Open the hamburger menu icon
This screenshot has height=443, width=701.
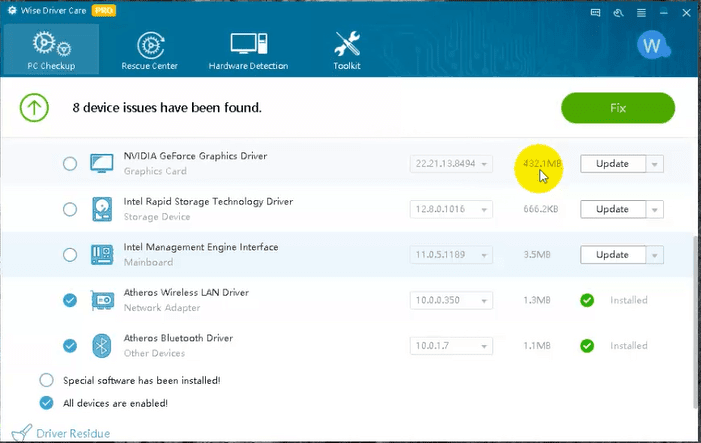tap(641, 13)
